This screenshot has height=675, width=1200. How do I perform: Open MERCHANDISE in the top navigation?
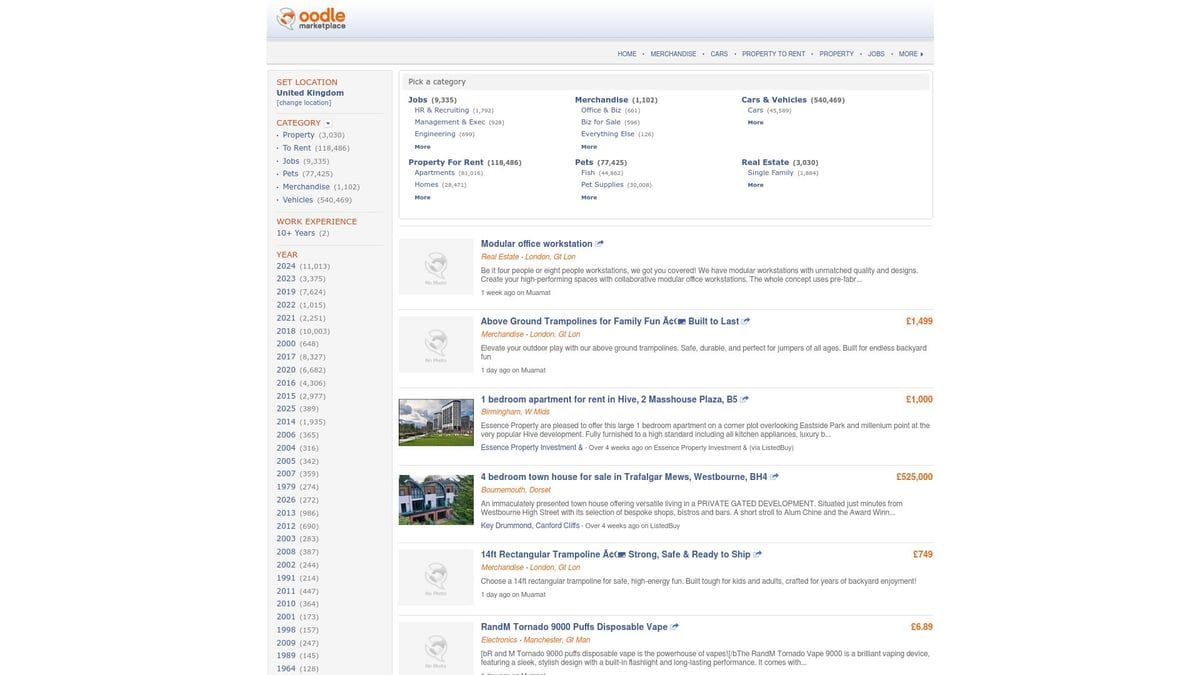pyautogui.click(x=673, y=54)
